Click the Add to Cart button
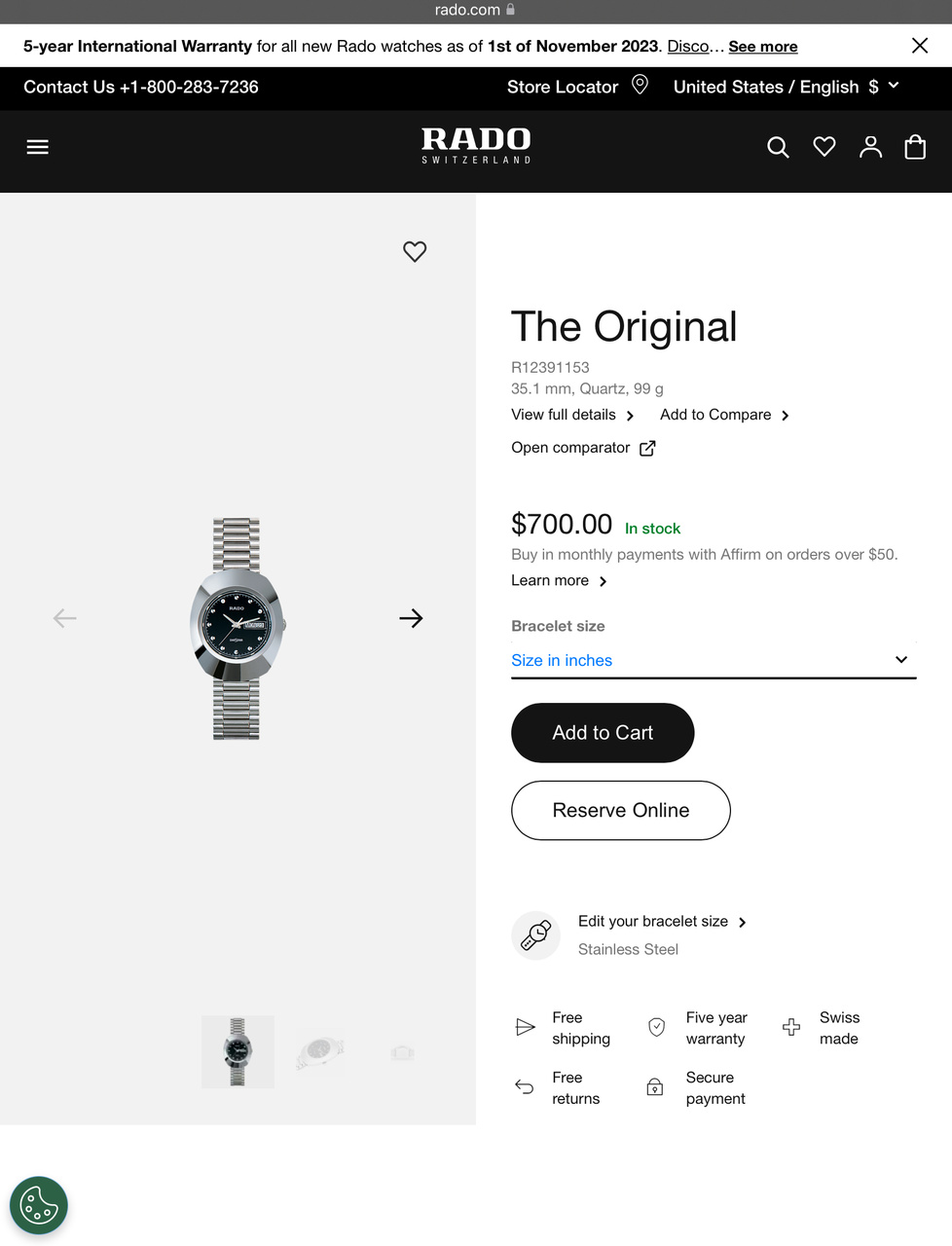The width and height of the screenshot is (952, 1246). pos(603,733)
